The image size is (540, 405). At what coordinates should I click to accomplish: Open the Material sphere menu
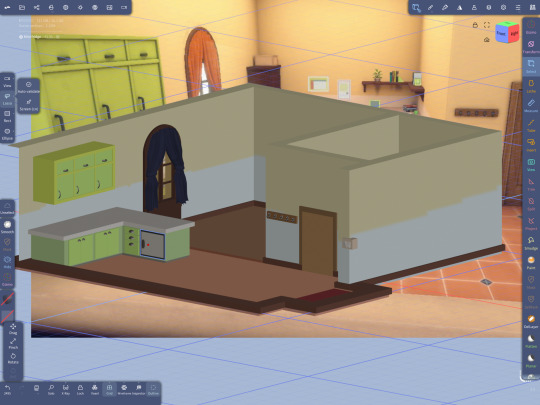(65, 7)
